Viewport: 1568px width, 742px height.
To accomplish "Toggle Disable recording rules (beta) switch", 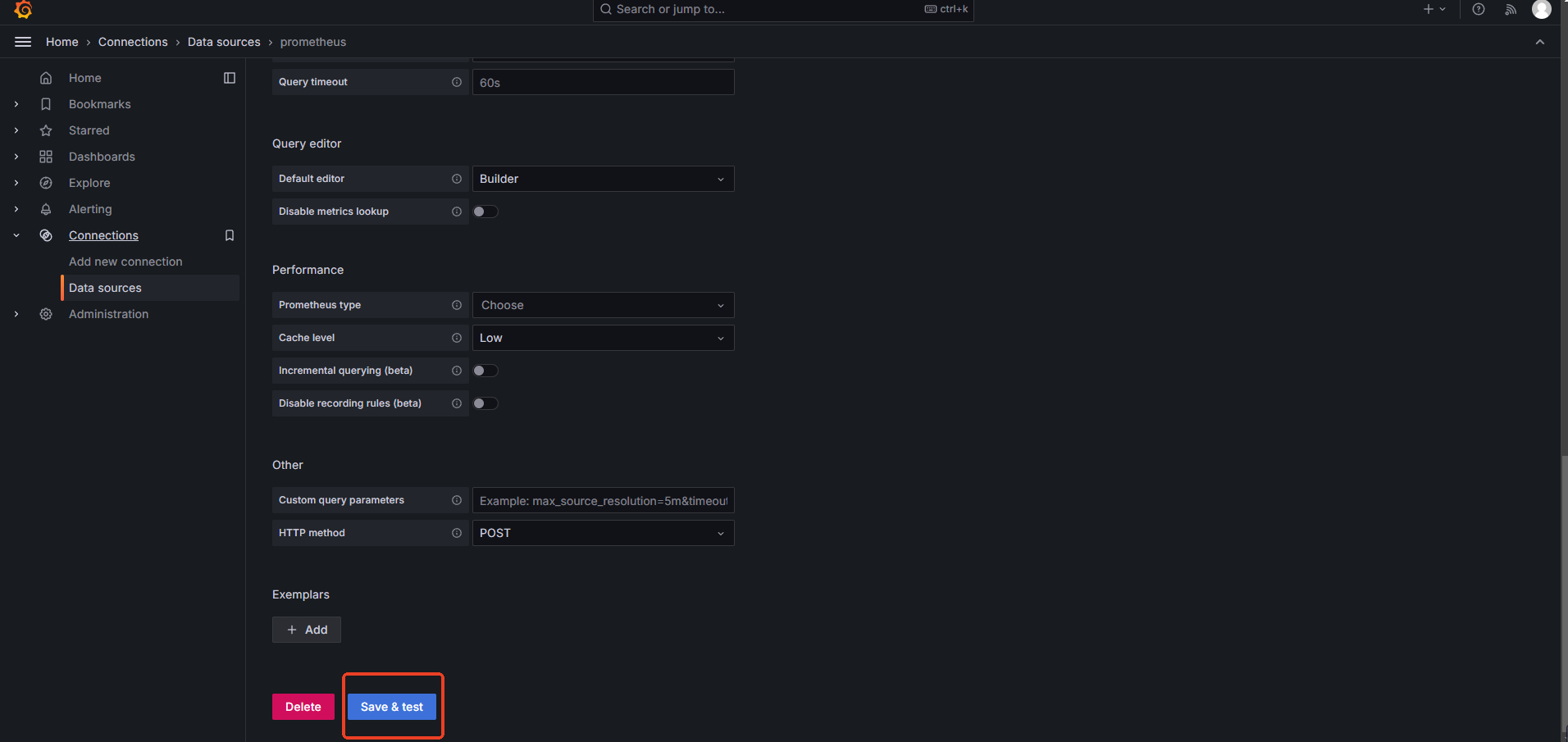I will [485, 403].
